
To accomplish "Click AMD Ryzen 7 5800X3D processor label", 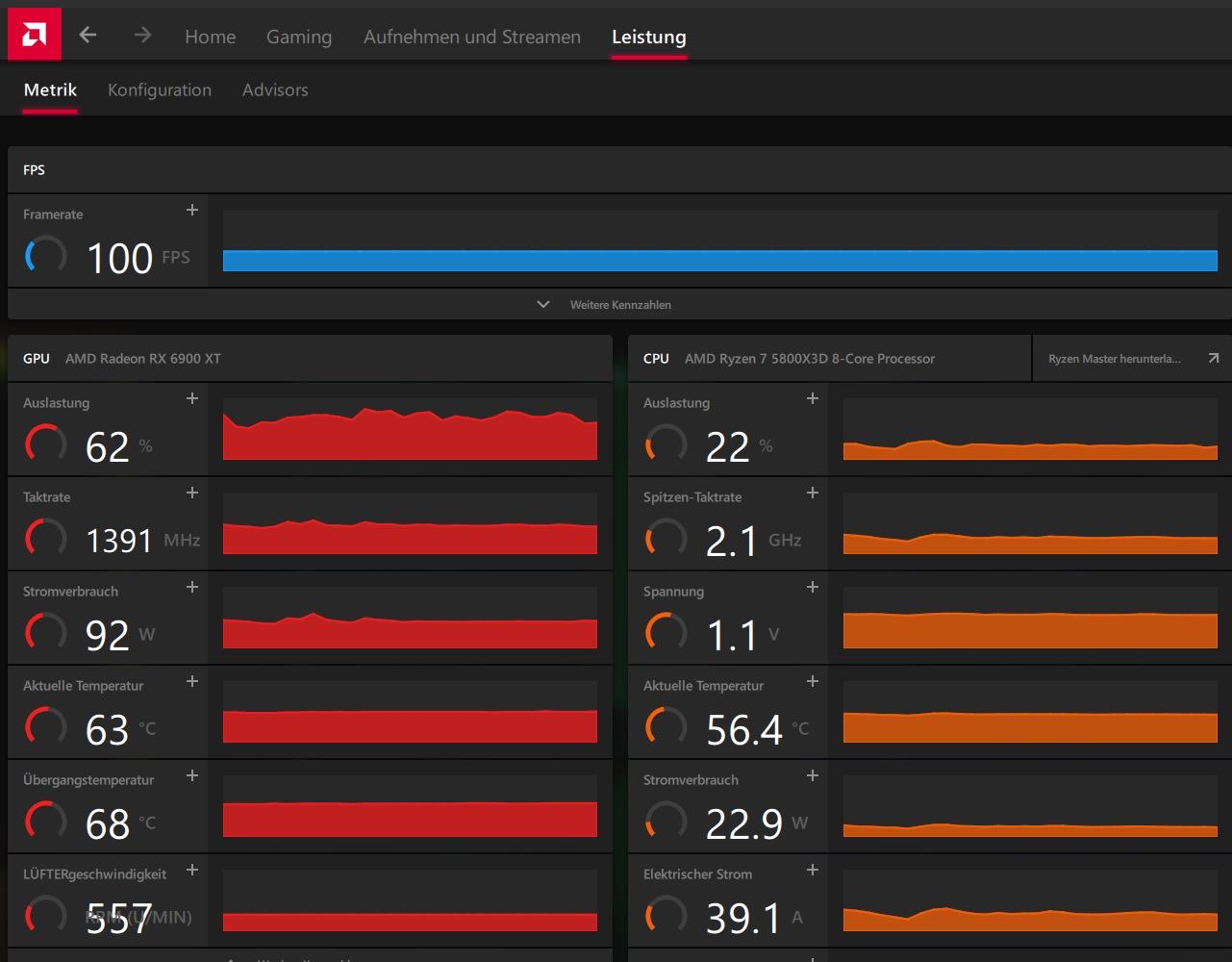I will tap(810, 359).
